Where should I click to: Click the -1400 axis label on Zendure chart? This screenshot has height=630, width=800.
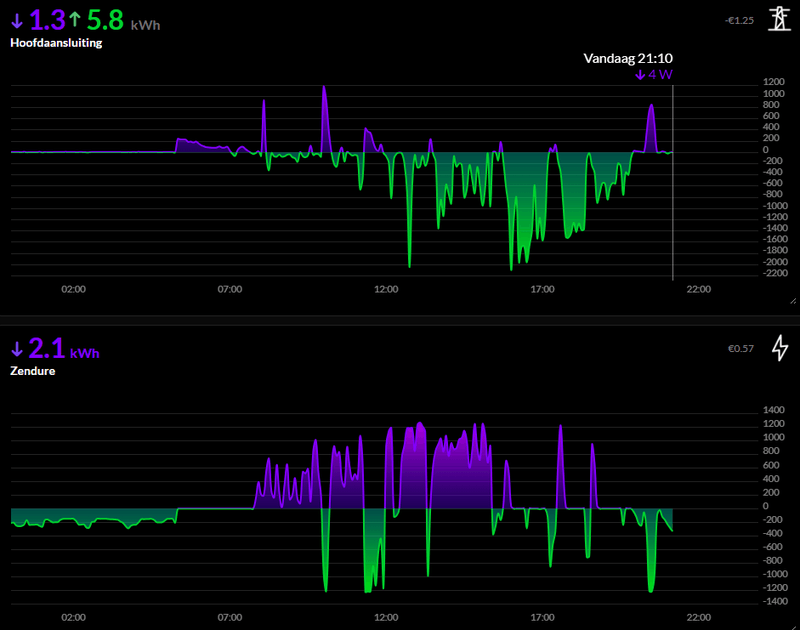(x=776, y=601)
